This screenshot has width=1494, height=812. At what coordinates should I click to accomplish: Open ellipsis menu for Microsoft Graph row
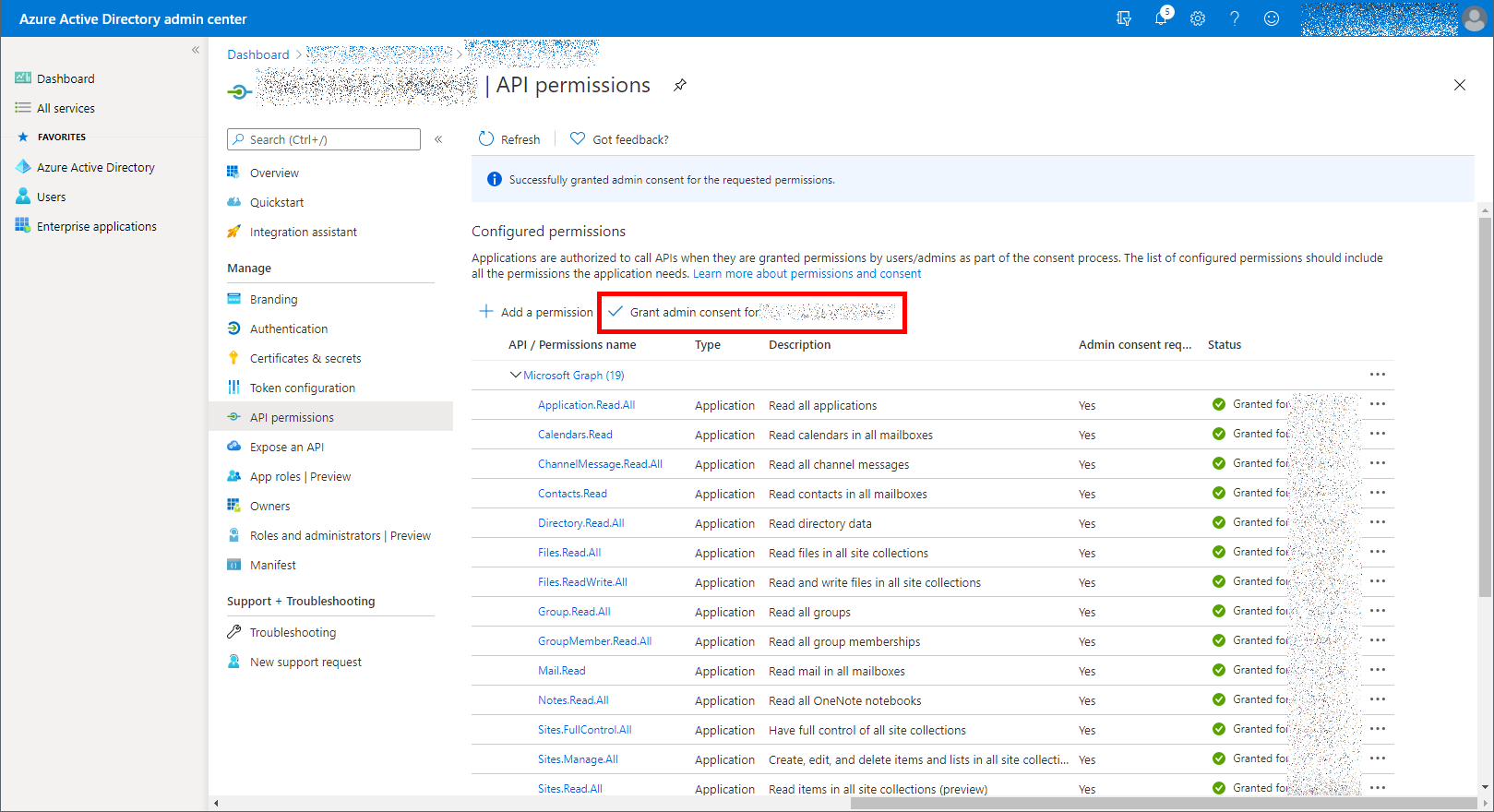1378,375
